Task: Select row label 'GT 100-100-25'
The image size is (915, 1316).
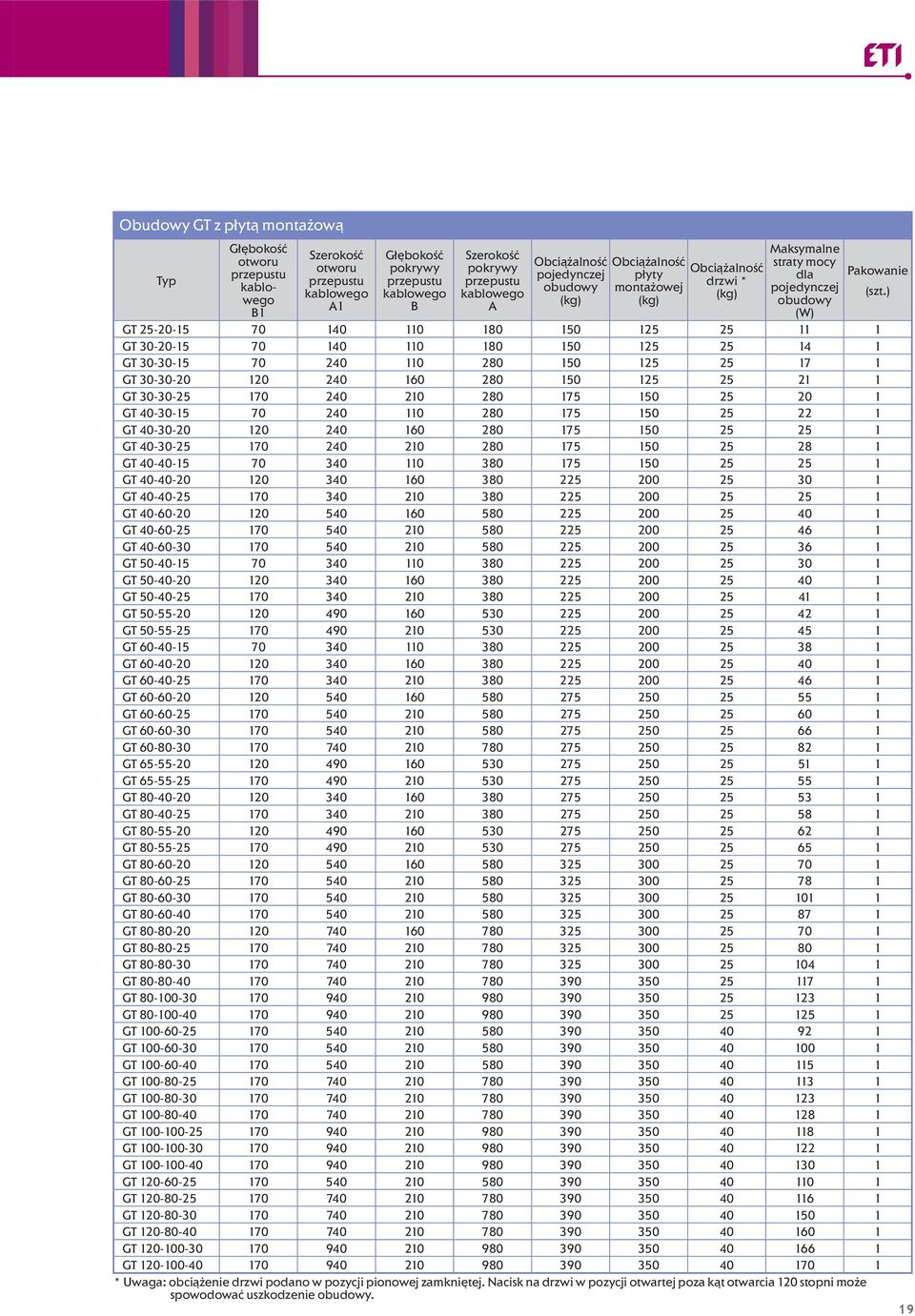Action: pyautogui.click(x=162, y=1131)
